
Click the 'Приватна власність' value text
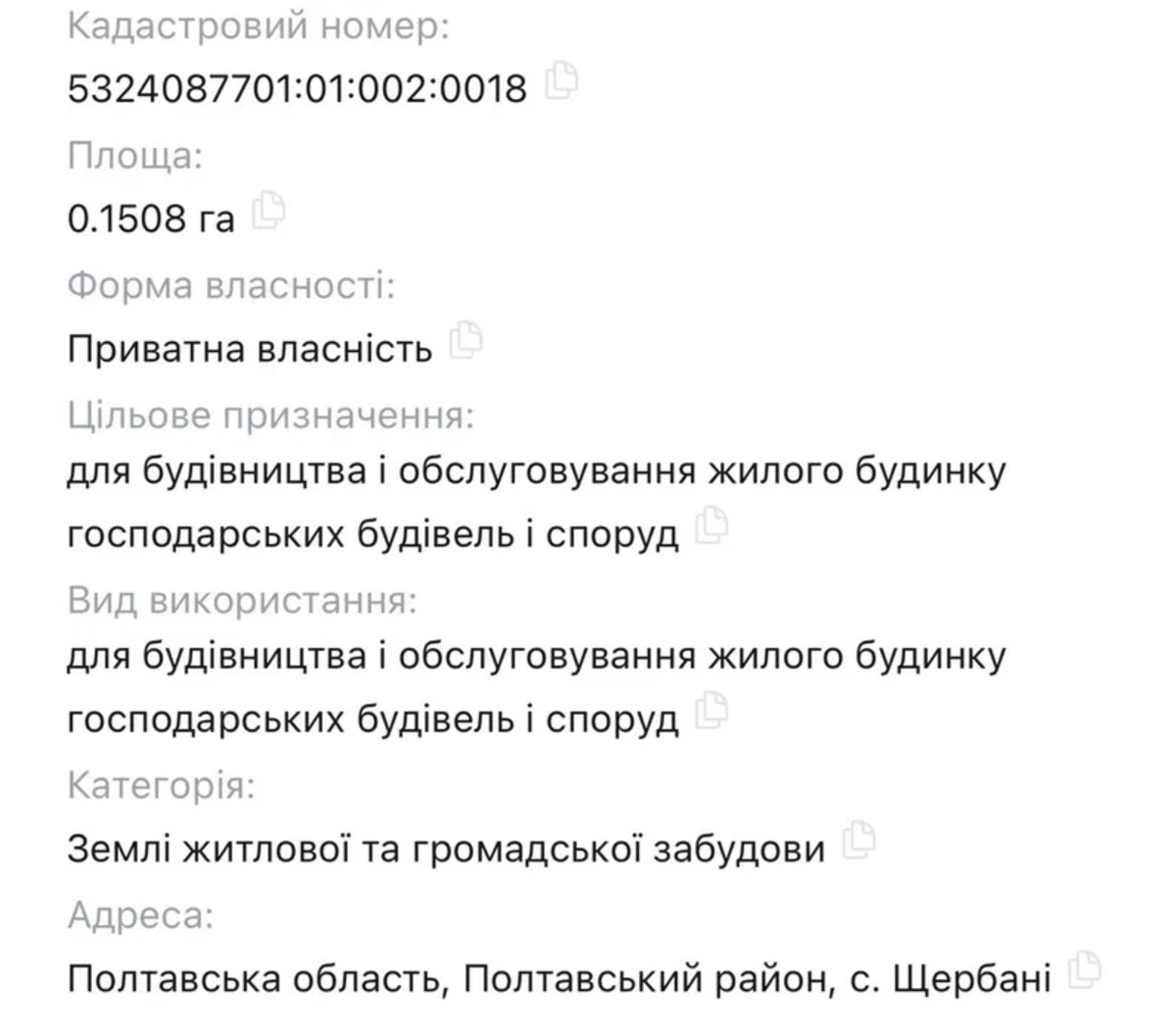(250, 349)
